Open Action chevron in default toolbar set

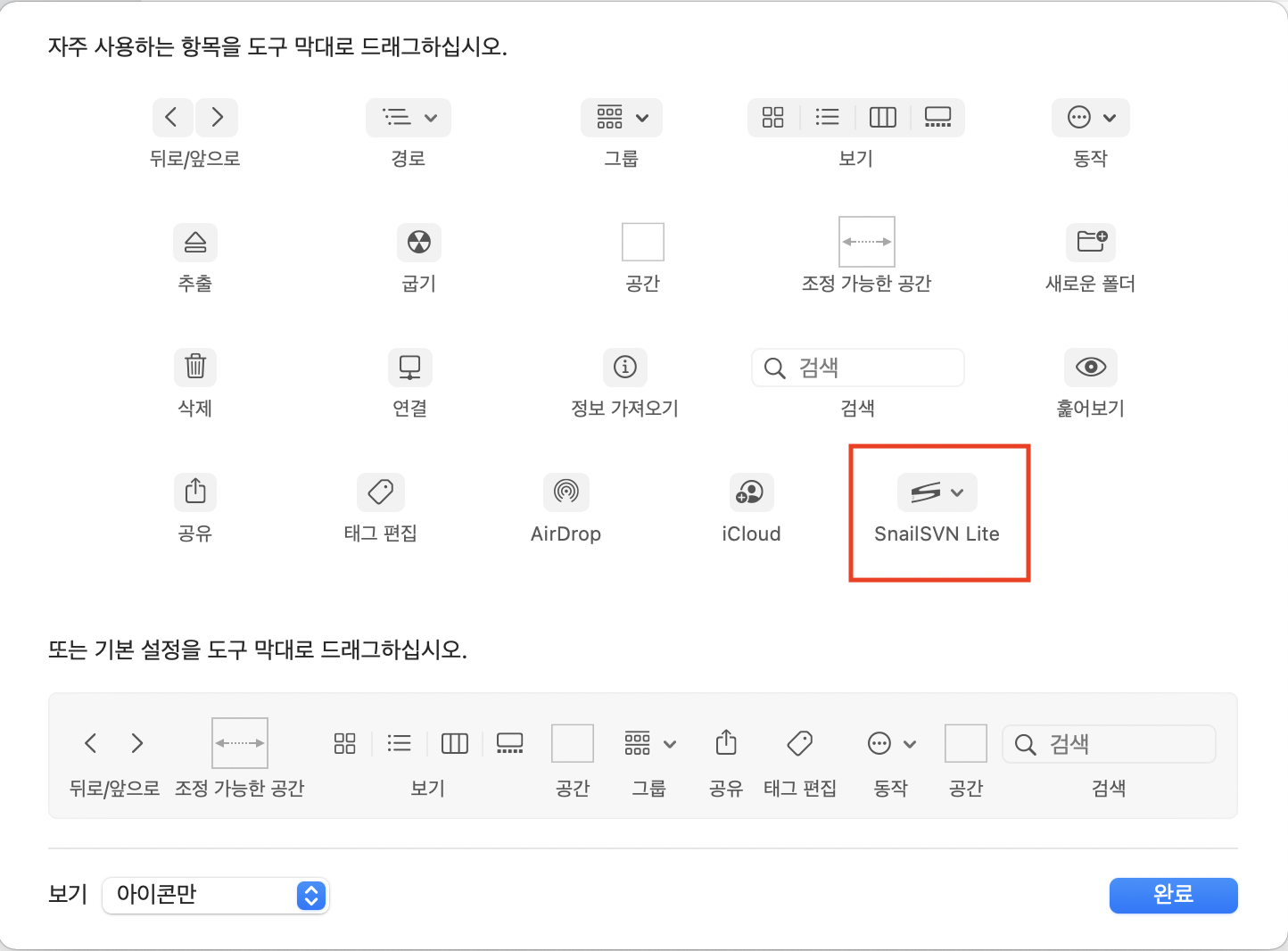pyautogui.click(x=910, y=744)
